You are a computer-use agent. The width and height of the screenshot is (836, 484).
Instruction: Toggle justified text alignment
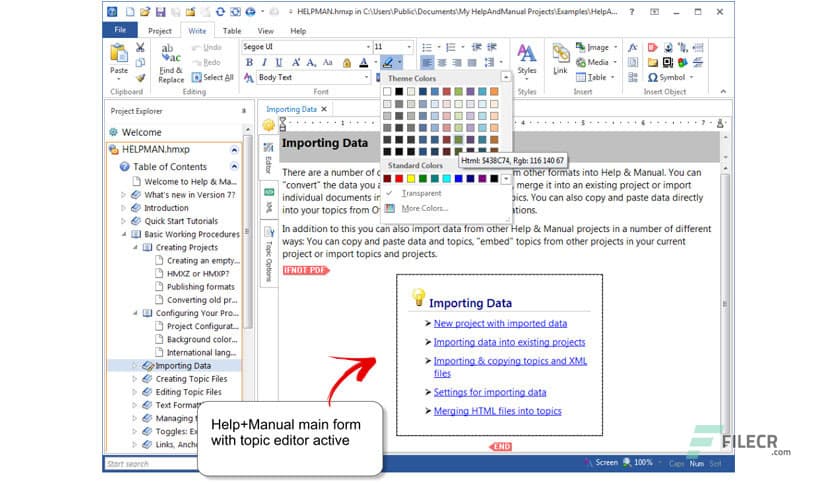[472, 62]
